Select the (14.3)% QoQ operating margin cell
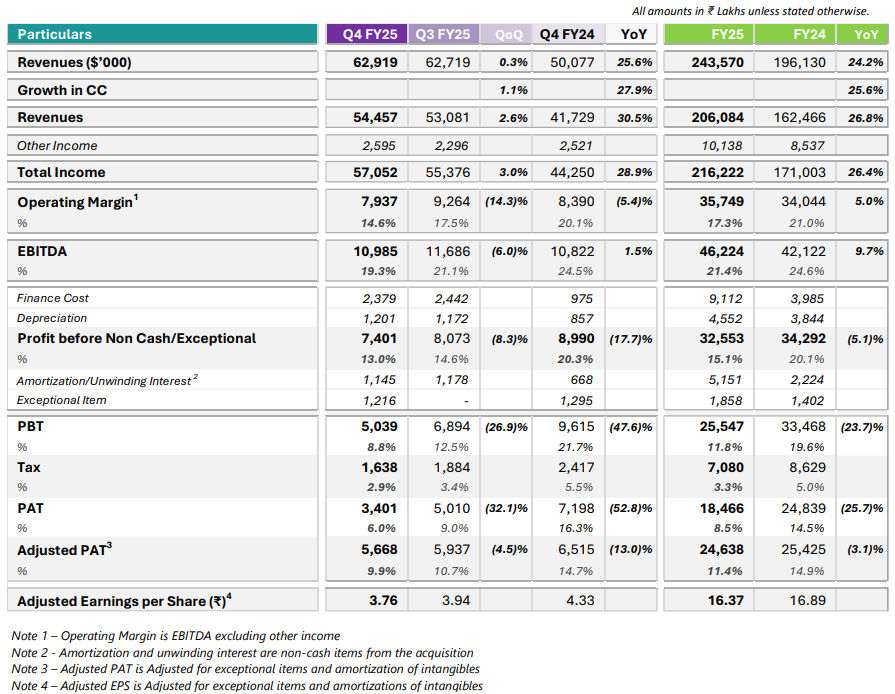The image size is (895, 694). pos(506,201)
